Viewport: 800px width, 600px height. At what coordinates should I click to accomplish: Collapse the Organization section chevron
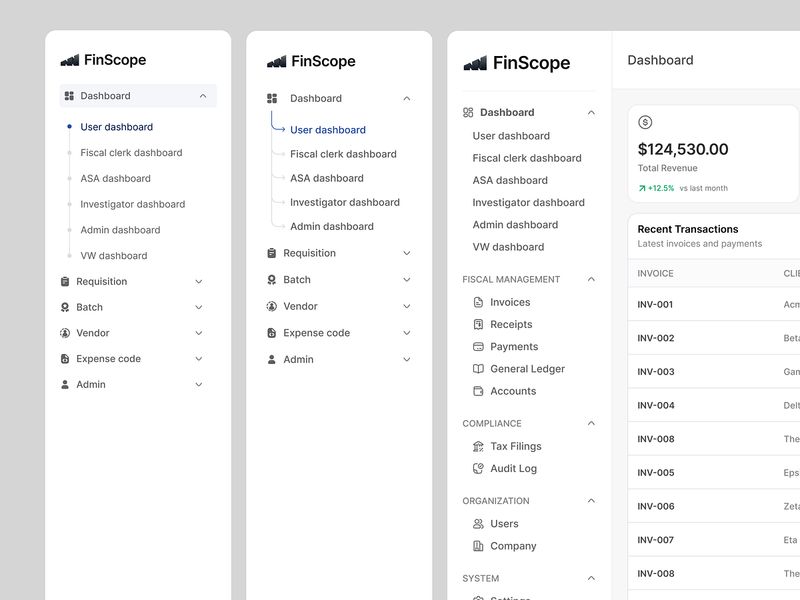(591, 501)
